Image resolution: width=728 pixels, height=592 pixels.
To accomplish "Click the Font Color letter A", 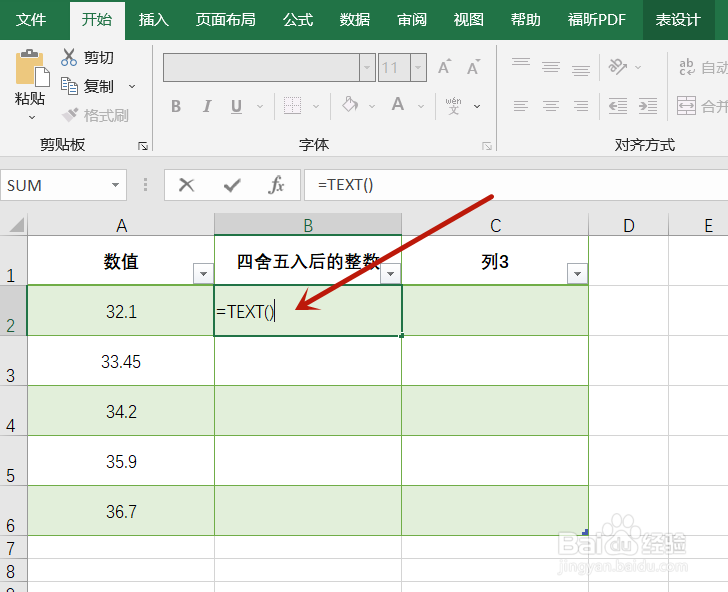I will (x=398, y=104).
